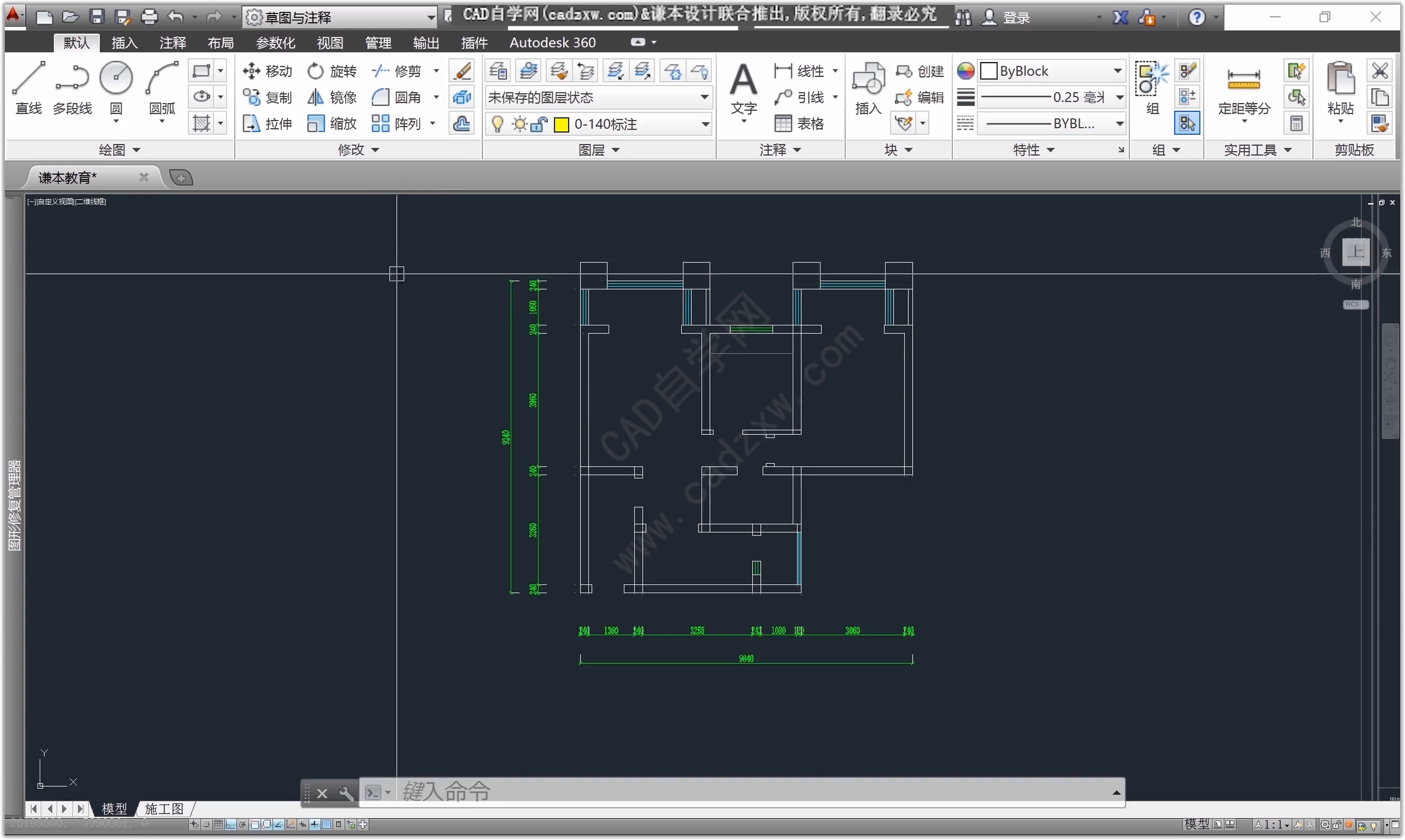Screen dimensions: 1405x840
Task: Click the Measure (定距等分) tool
Action: 1244,90
